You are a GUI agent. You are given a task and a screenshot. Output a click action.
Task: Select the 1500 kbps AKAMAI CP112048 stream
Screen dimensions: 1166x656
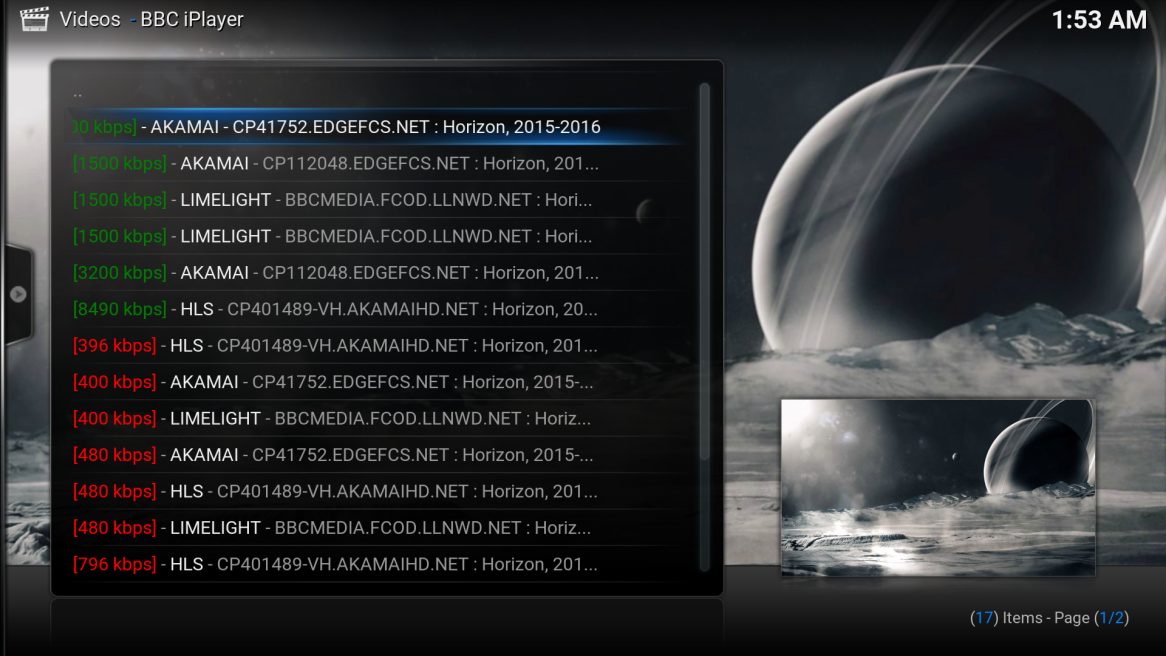coord(379,164)
